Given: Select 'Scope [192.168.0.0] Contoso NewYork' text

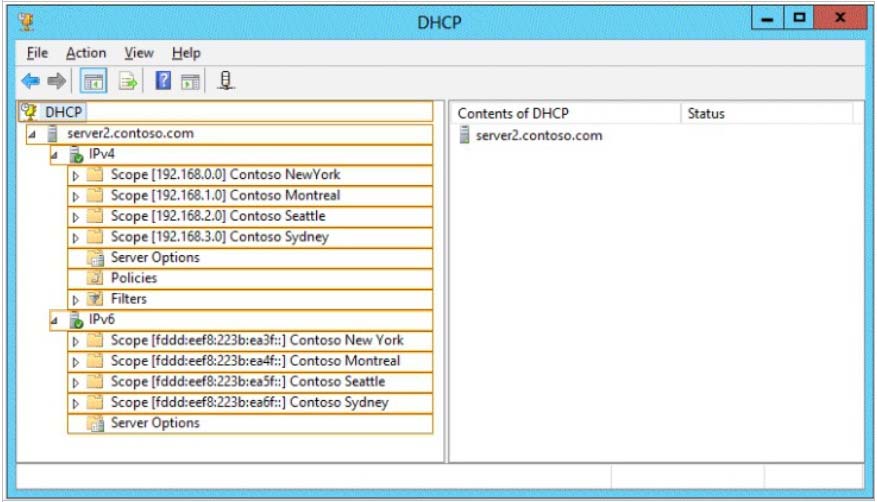Looking at the screenshot, I should (x=225, y=174).
